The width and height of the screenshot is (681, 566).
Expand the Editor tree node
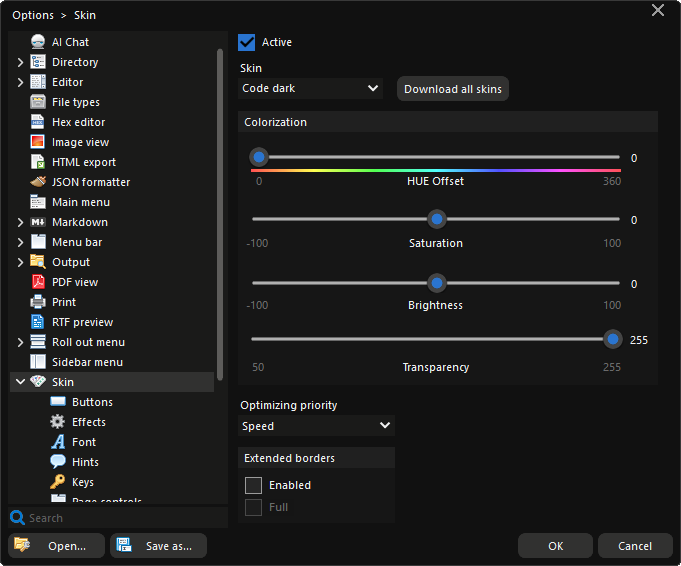point(20,82)
